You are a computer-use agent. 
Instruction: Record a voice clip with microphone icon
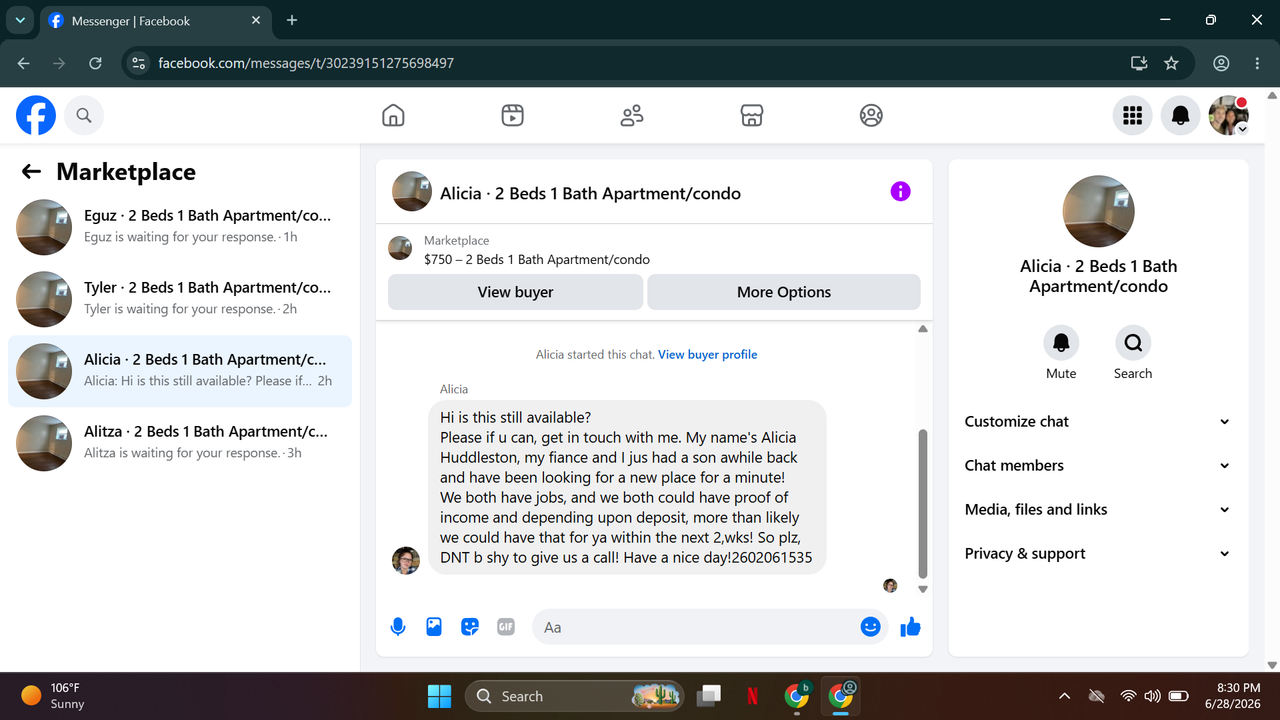[x=398, y=627]
